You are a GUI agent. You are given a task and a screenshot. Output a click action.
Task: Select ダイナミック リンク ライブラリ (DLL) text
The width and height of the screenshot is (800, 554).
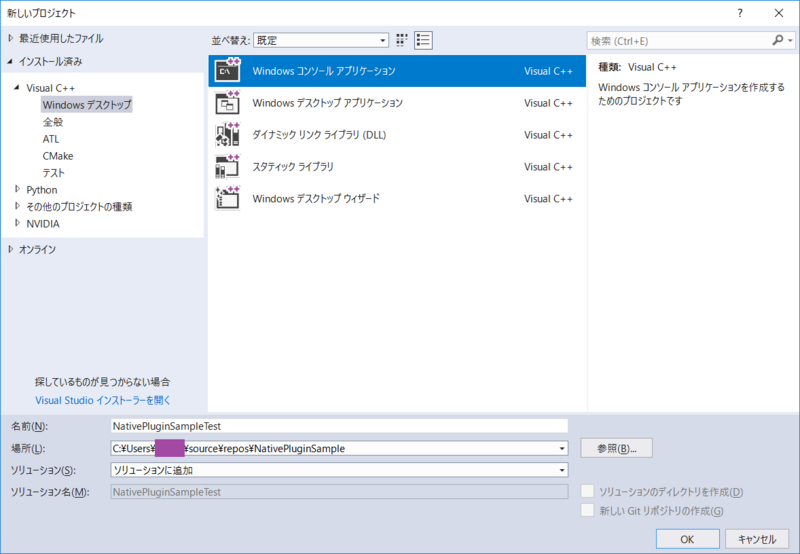[x=319, y=135]
